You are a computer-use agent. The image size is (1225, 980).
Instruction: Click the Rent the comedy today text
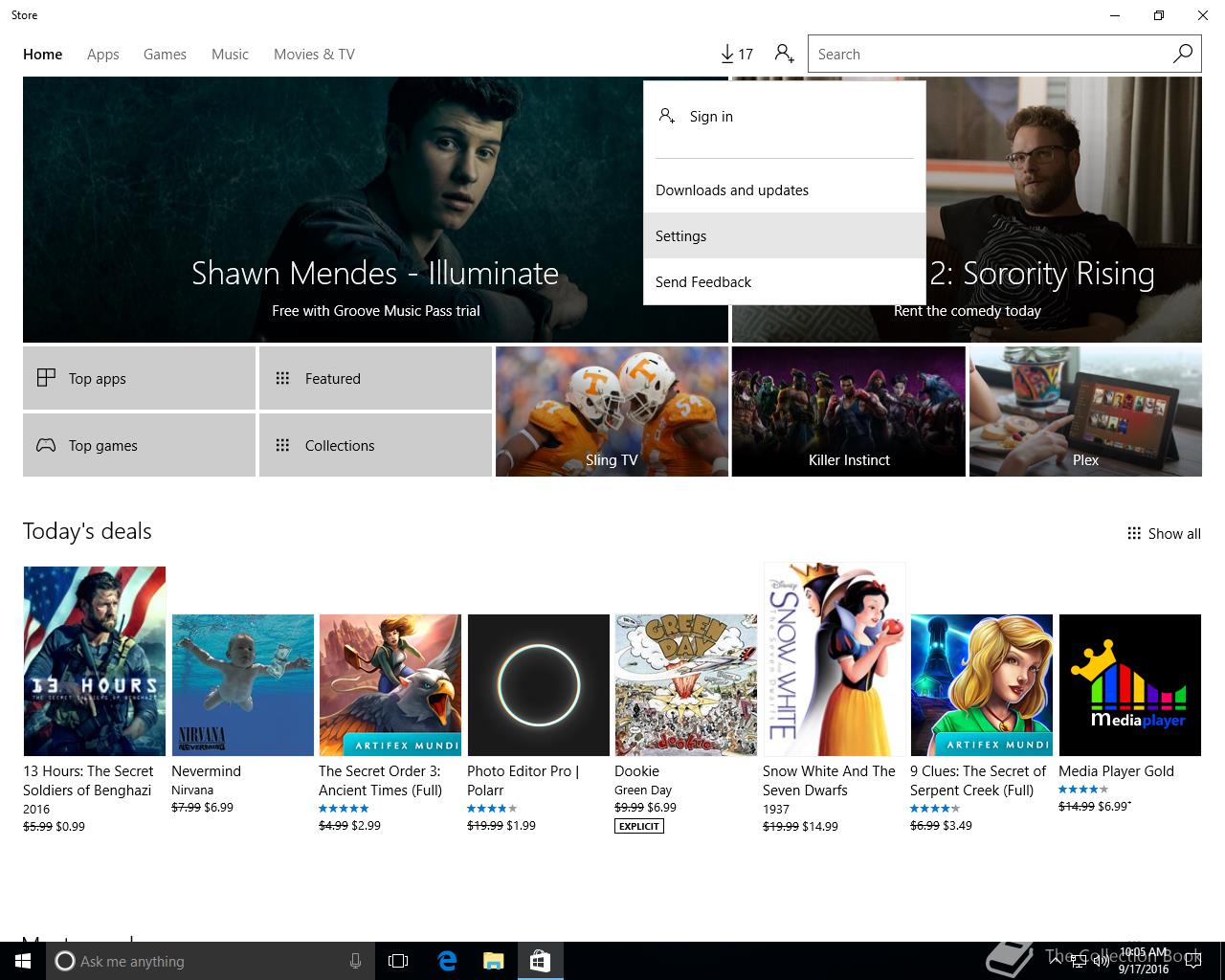coord(968,310)
